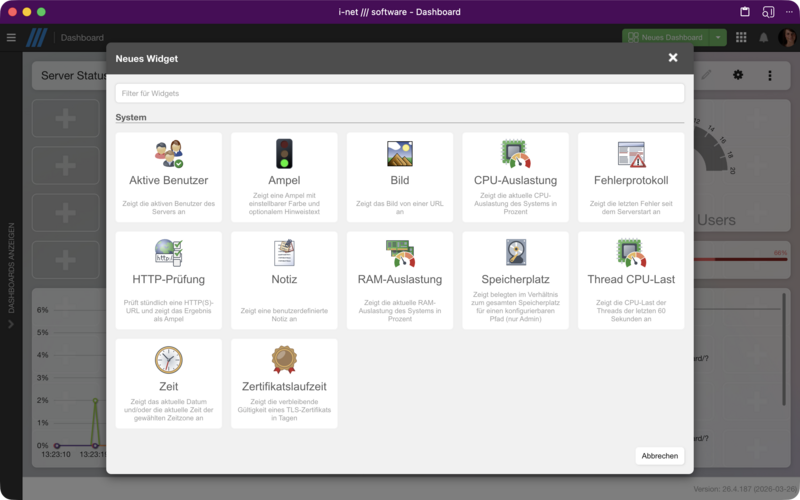Click the red 66% progress bar
800x500 pixels.
pyautogui.click(x=740, y=259)
